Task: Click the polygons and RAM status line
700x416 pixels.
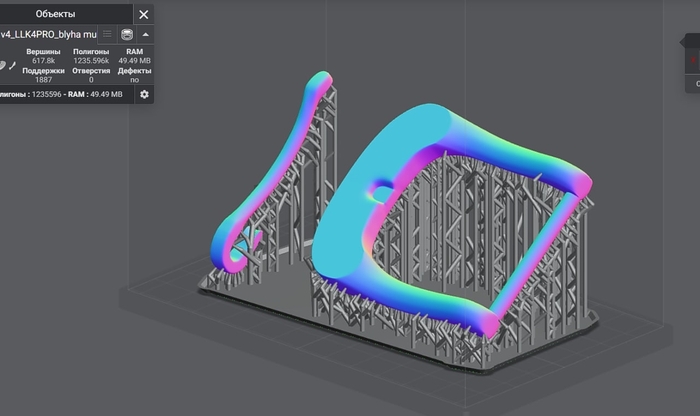Action: [62, 94]
